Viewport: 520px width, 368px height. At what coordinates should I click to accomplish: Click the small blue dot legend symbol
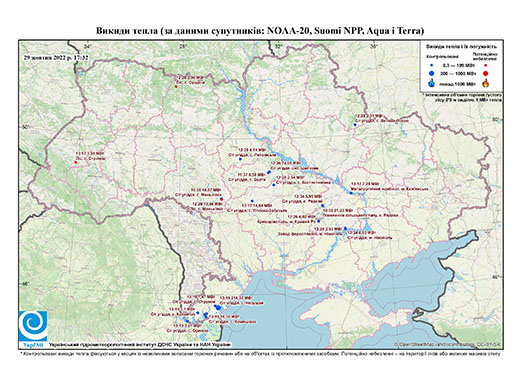coord(432,66)
